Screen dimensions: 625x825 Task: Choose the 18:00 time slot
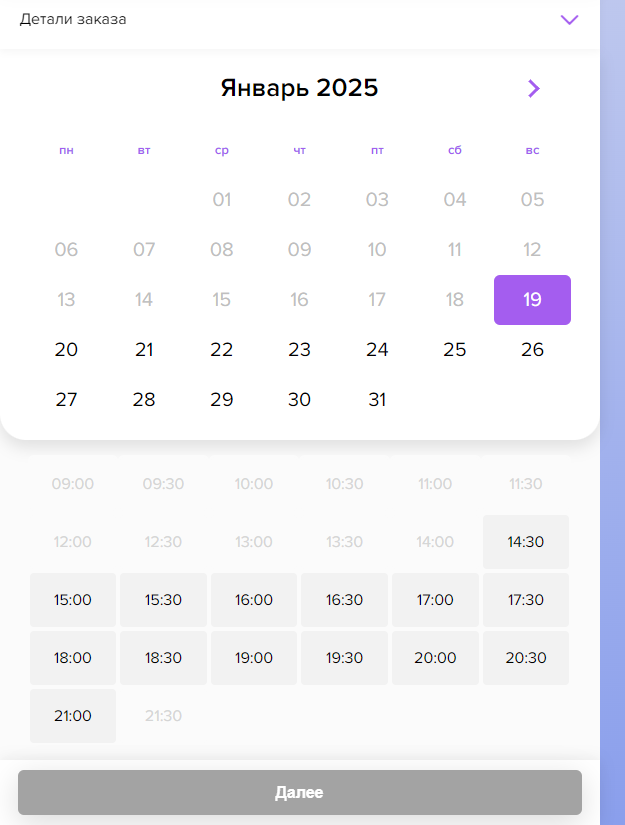pos(73,658)
